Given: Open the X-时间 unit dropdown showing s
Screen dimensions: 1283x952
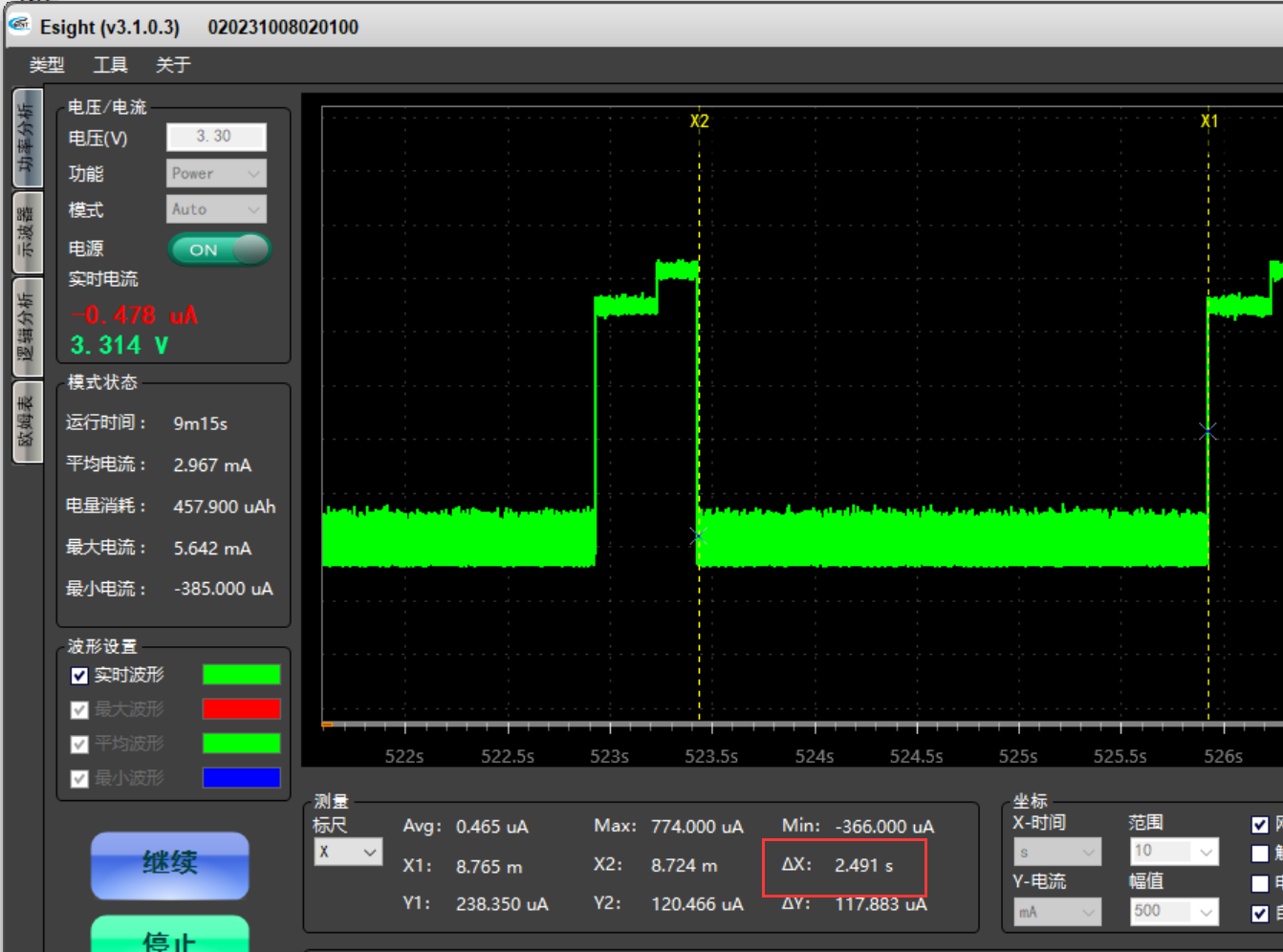Looking at the screenshot, I should click(1057, 852).
